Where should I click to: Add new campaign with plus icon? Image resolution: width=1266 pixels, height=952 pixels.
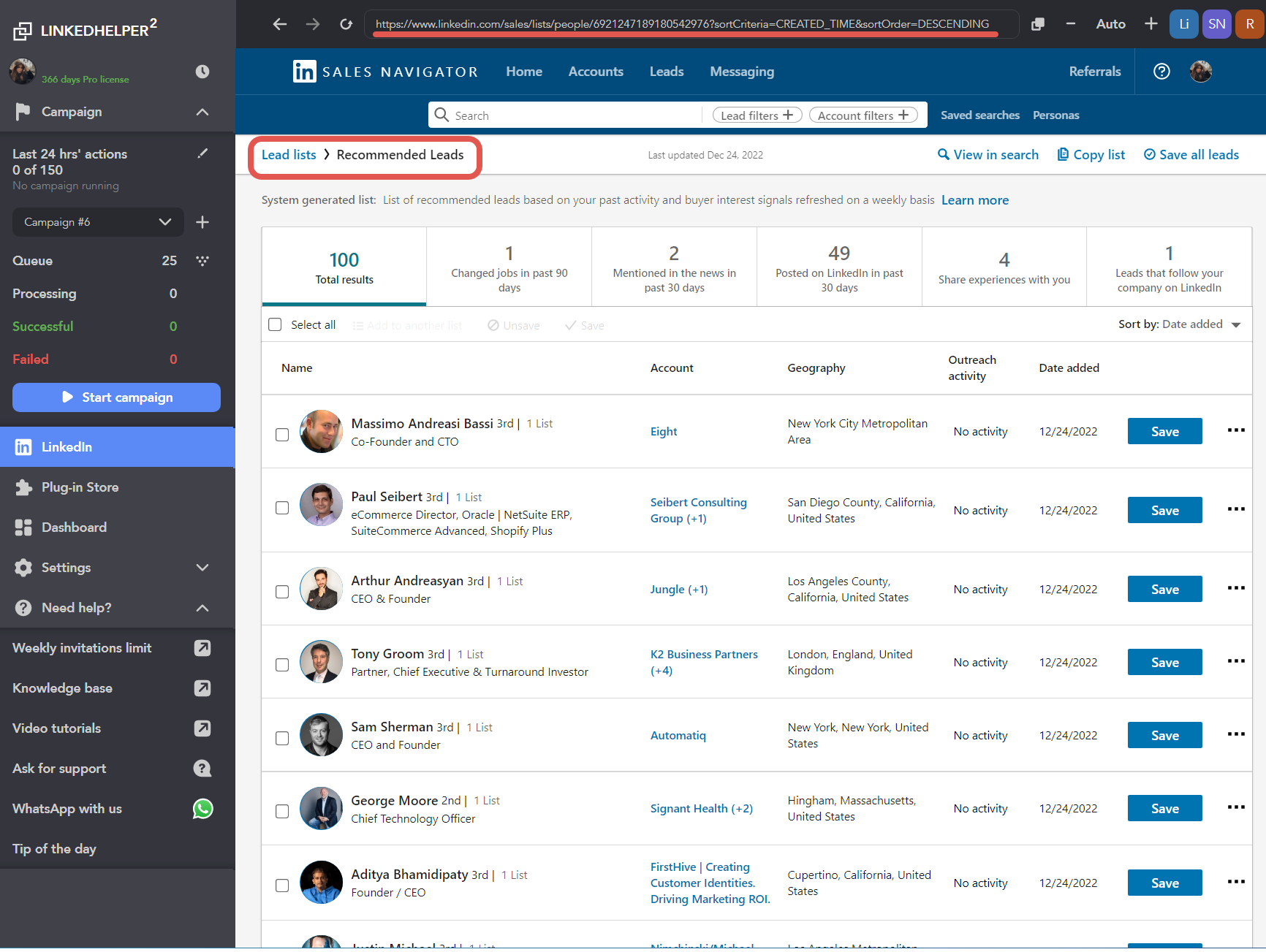[x=202, y=222]
